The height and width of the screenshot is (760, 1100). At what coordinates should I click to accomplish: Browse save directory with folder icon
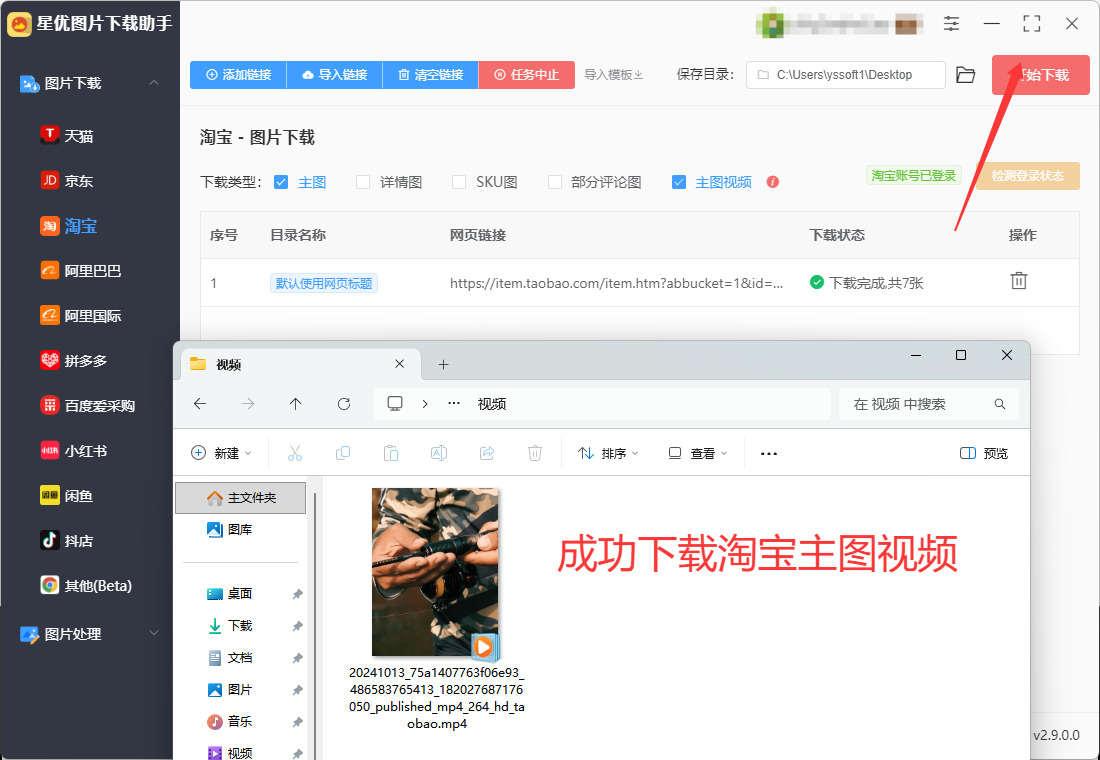click(x=966, y=74)
